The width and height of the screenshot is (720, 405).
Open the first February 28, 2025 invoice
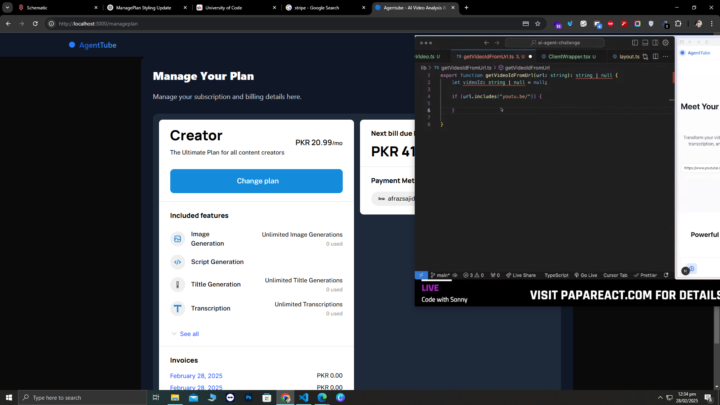coord(196,376)
